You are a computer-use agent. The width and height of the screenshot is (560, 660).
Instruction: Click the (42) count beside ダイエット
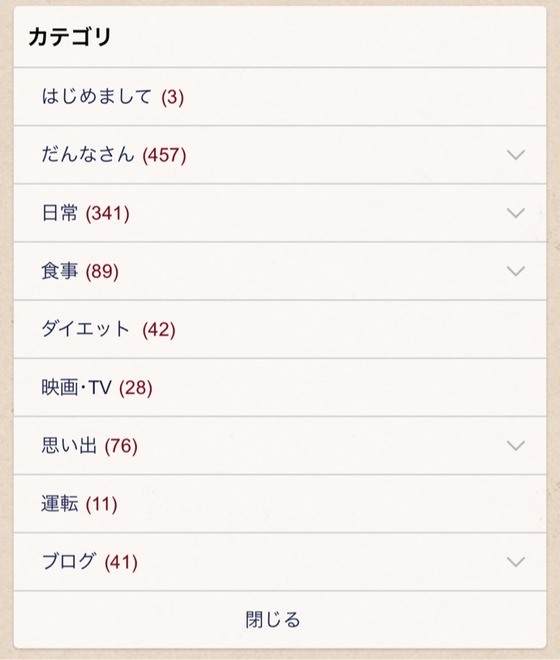(x=159, y=330)
